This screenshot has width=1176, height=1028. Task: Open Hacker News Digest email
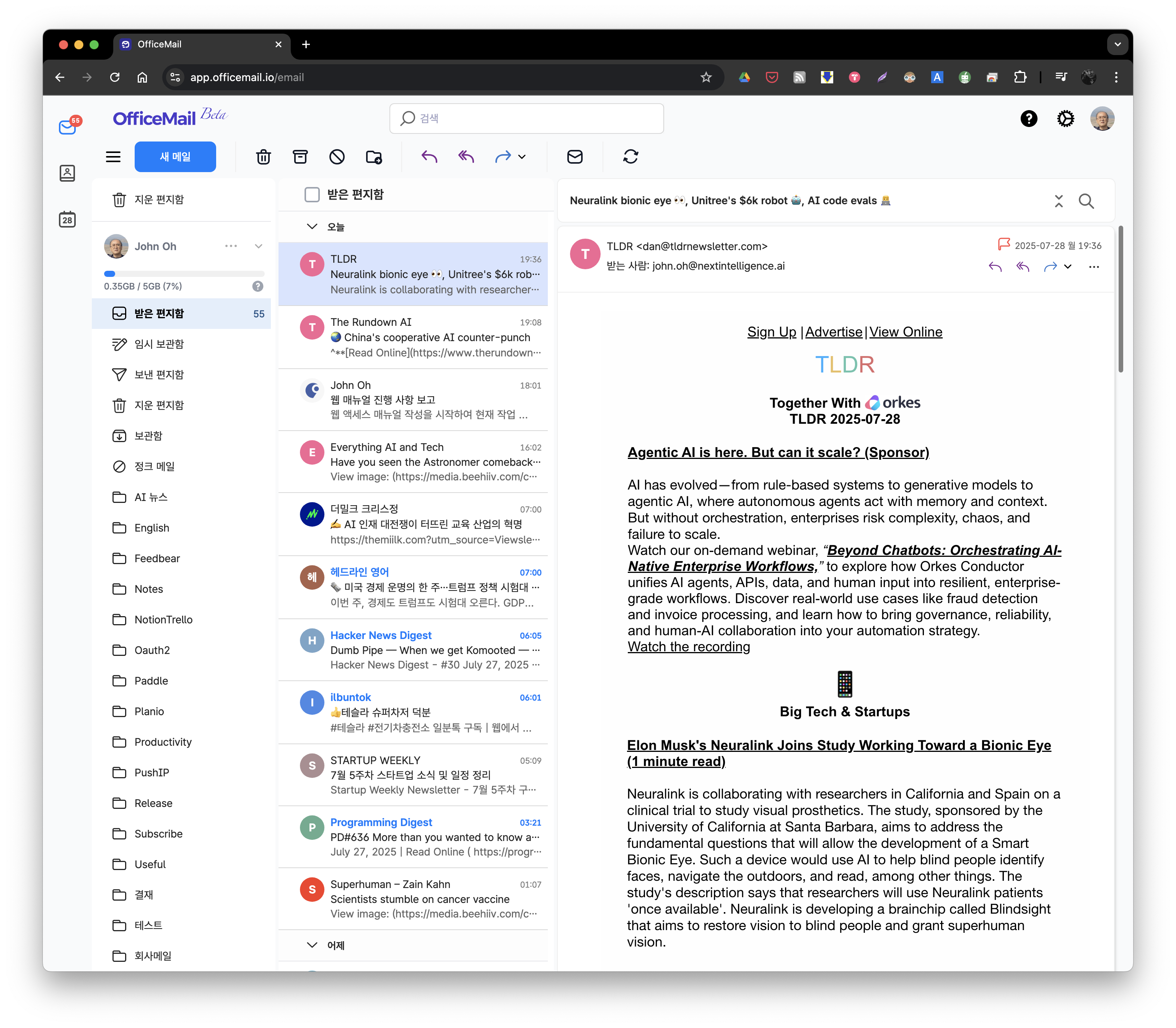tap(413, 650)
